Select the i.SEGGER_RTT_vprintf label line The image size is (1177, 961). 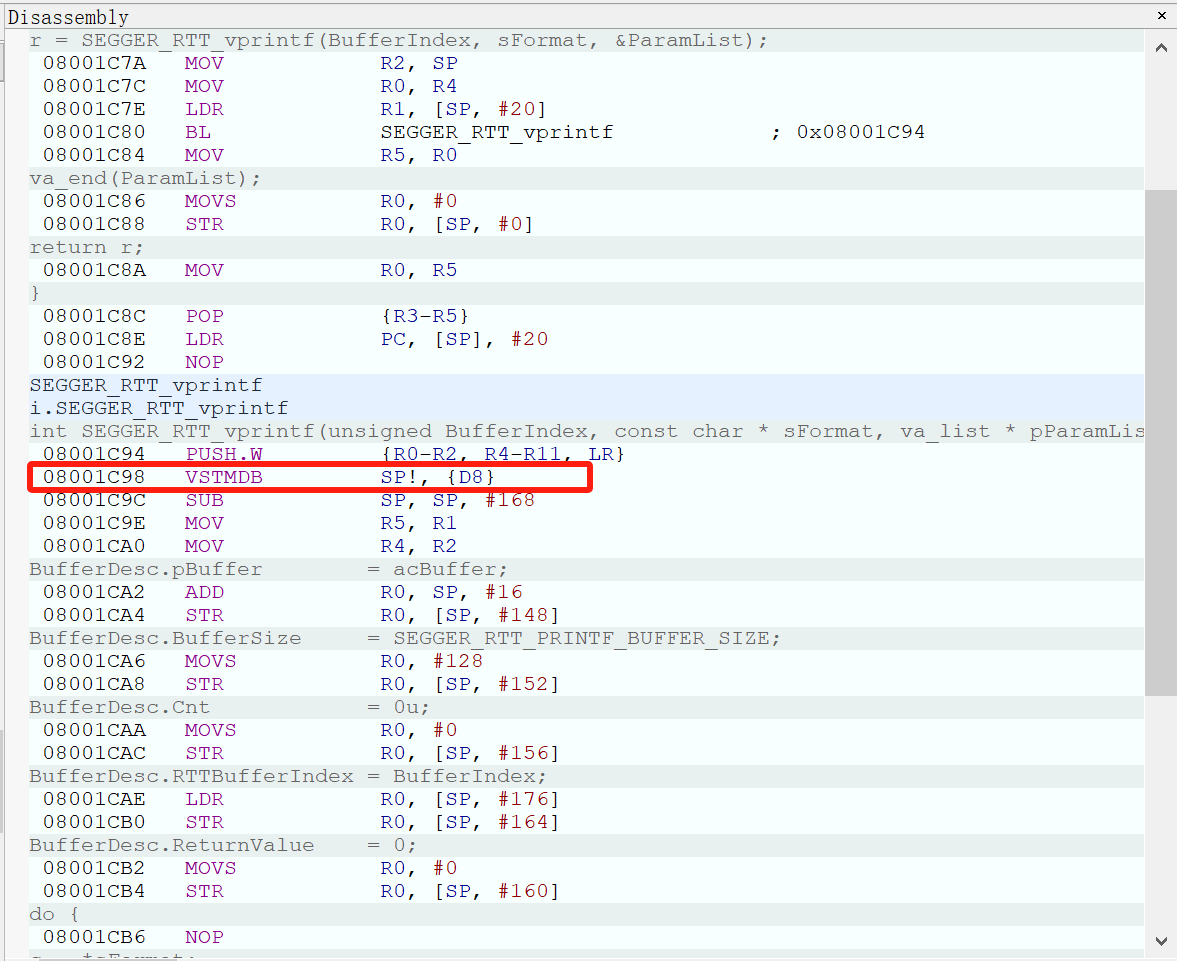159,408
